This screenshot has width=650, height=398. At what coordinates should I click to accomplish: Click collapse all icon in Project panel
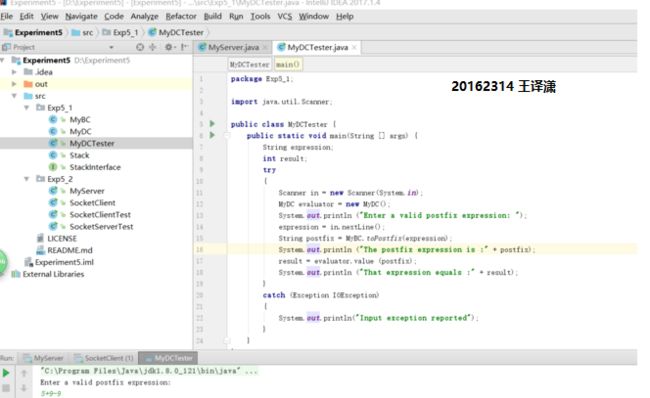click(x=153, y=47)
